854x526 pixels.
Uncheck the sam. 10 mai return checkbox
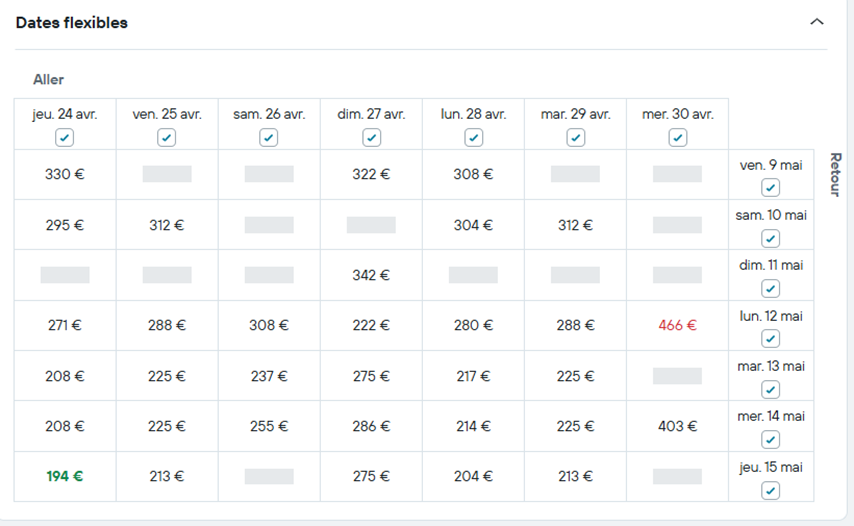770,238
